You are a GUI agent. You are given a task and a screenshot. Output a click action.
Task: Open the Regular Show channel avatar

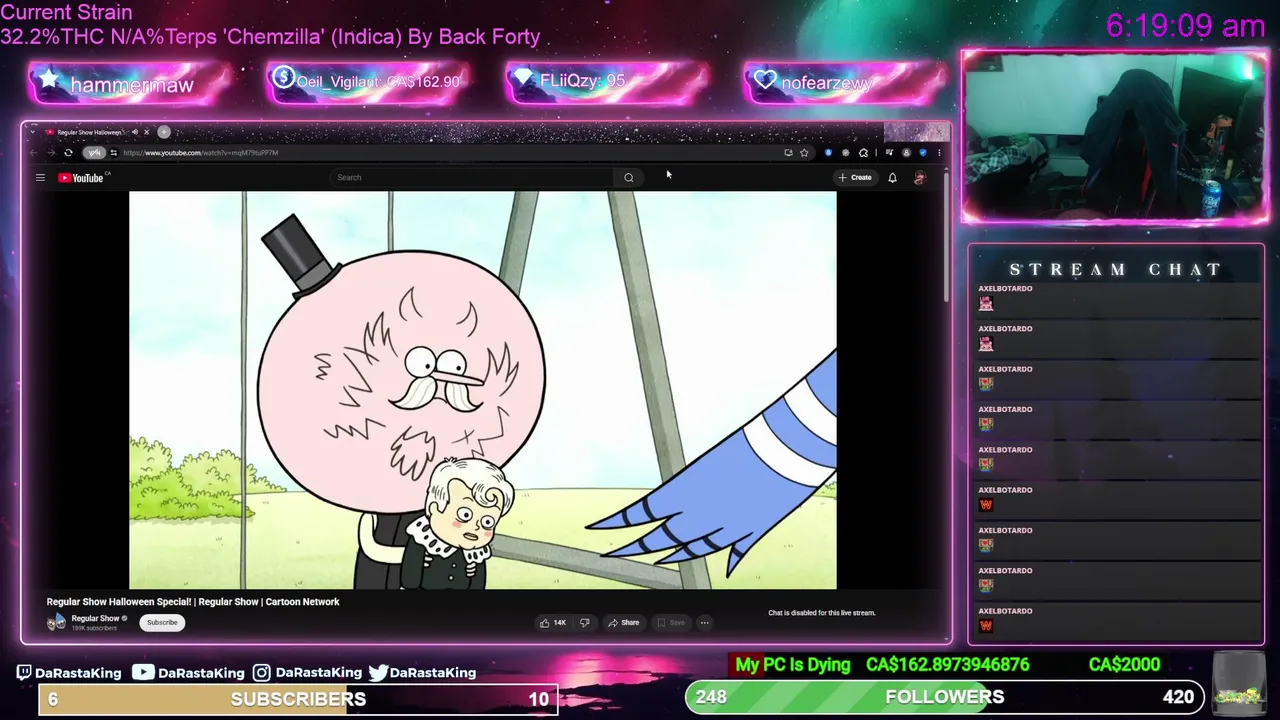56,622
